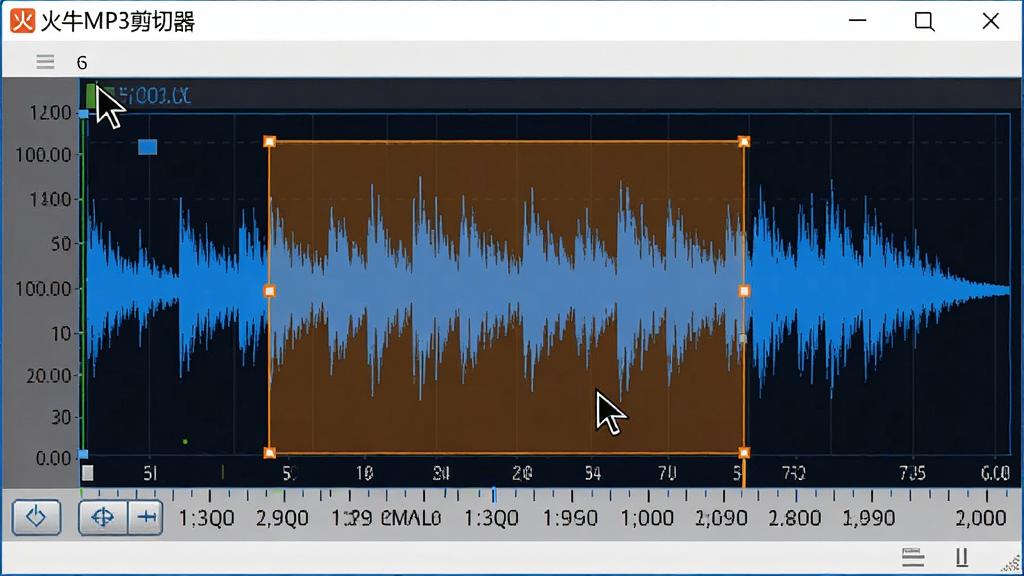
Task: Click the trim-to-marker button next to crosshair
Action: pos(146,517)
